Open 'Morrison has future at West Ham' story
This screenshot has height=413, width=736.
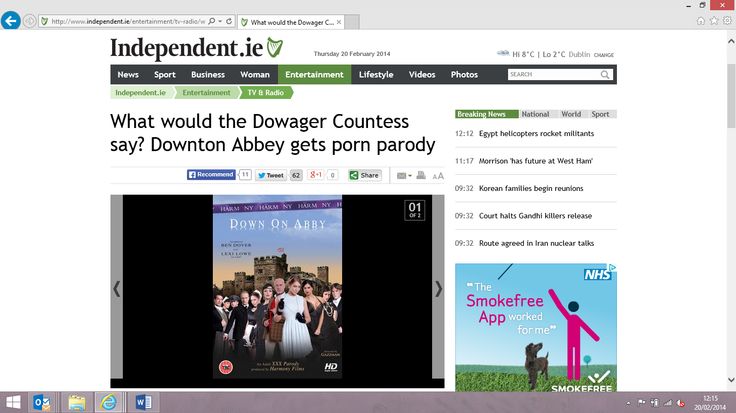[536, 161]
